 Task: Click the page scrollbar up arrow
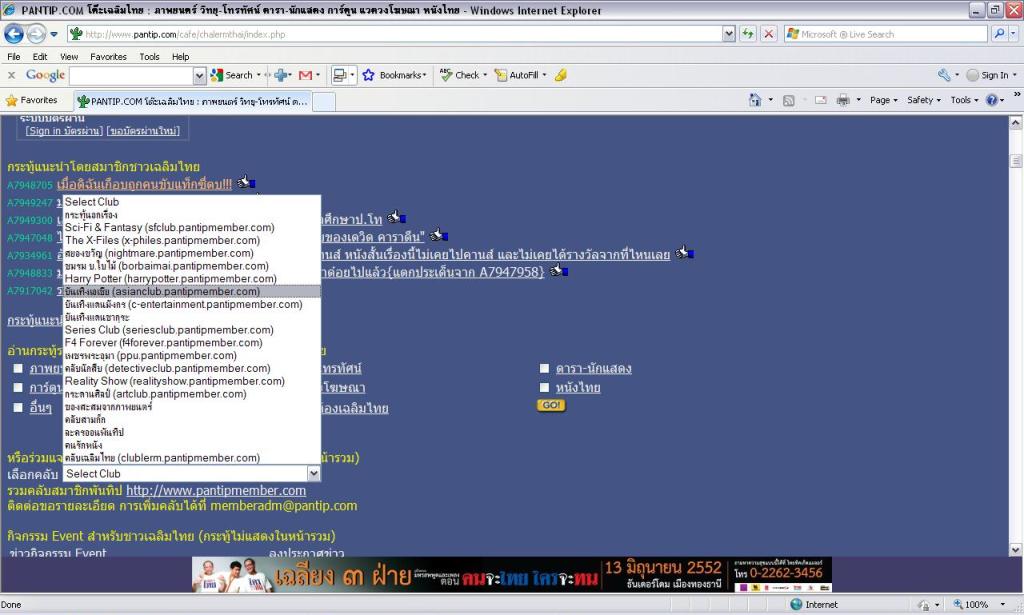[x=1016, y=122]
